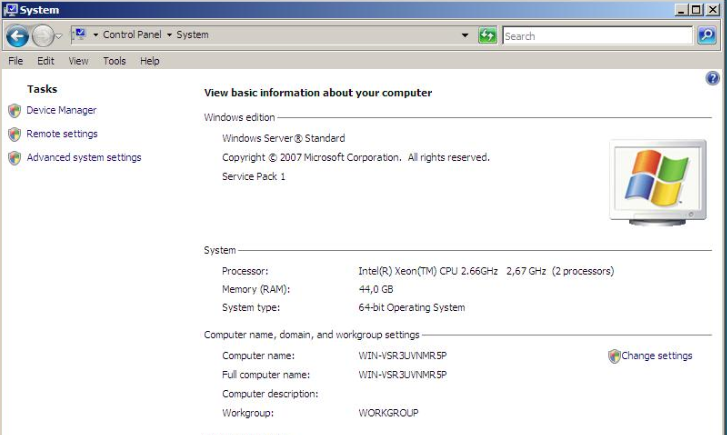
Task: Click the grayed Forward arrow button
Action: pyautogui.click(x=43, y=36)
